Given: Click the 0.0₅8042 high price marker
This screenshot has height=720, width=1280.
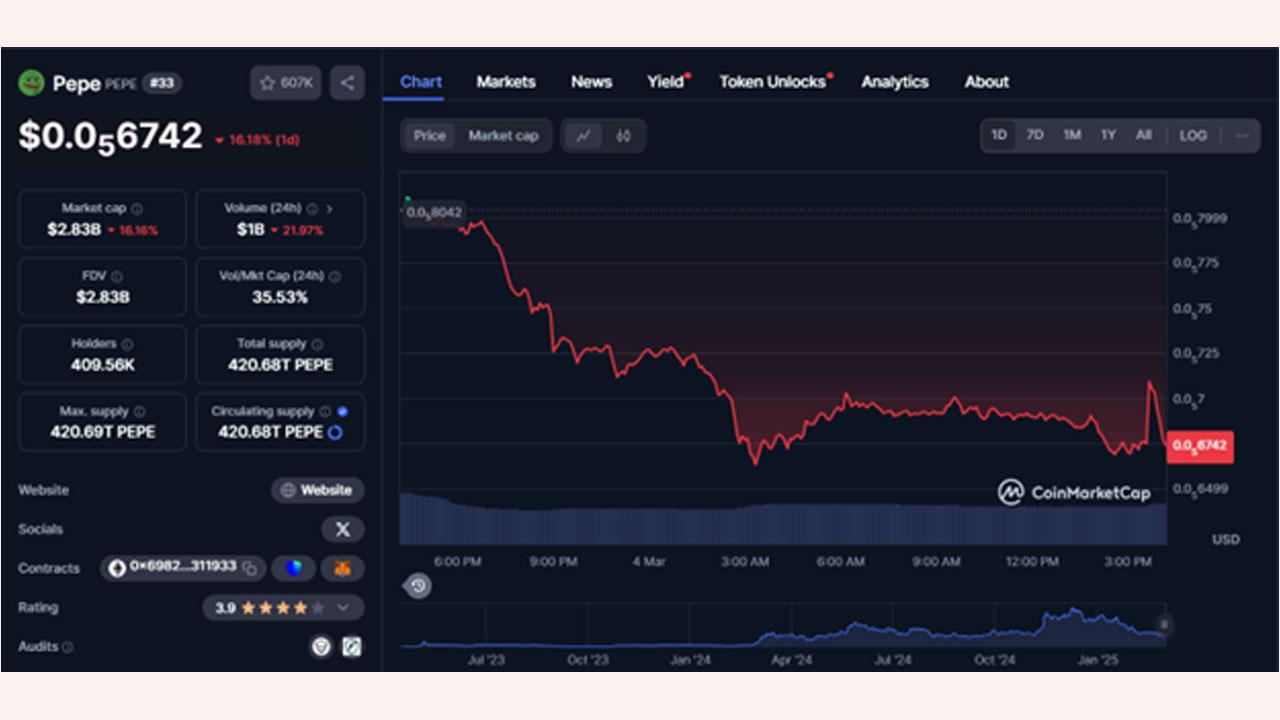Looking at the screenshot, I should [434, 212].
